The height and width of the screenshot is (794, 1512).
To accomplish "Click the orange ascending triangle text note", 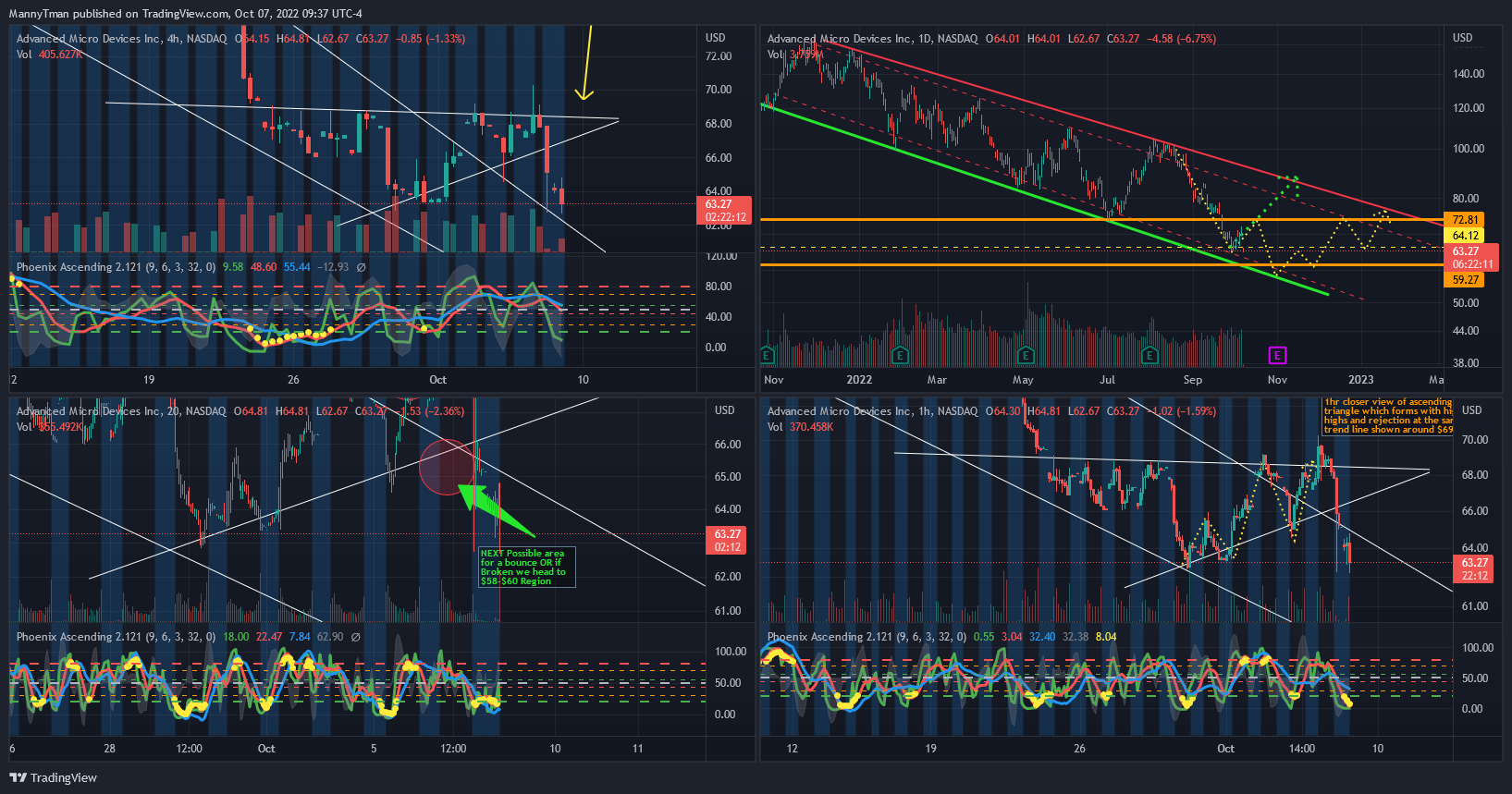I will pos(1387,416).
